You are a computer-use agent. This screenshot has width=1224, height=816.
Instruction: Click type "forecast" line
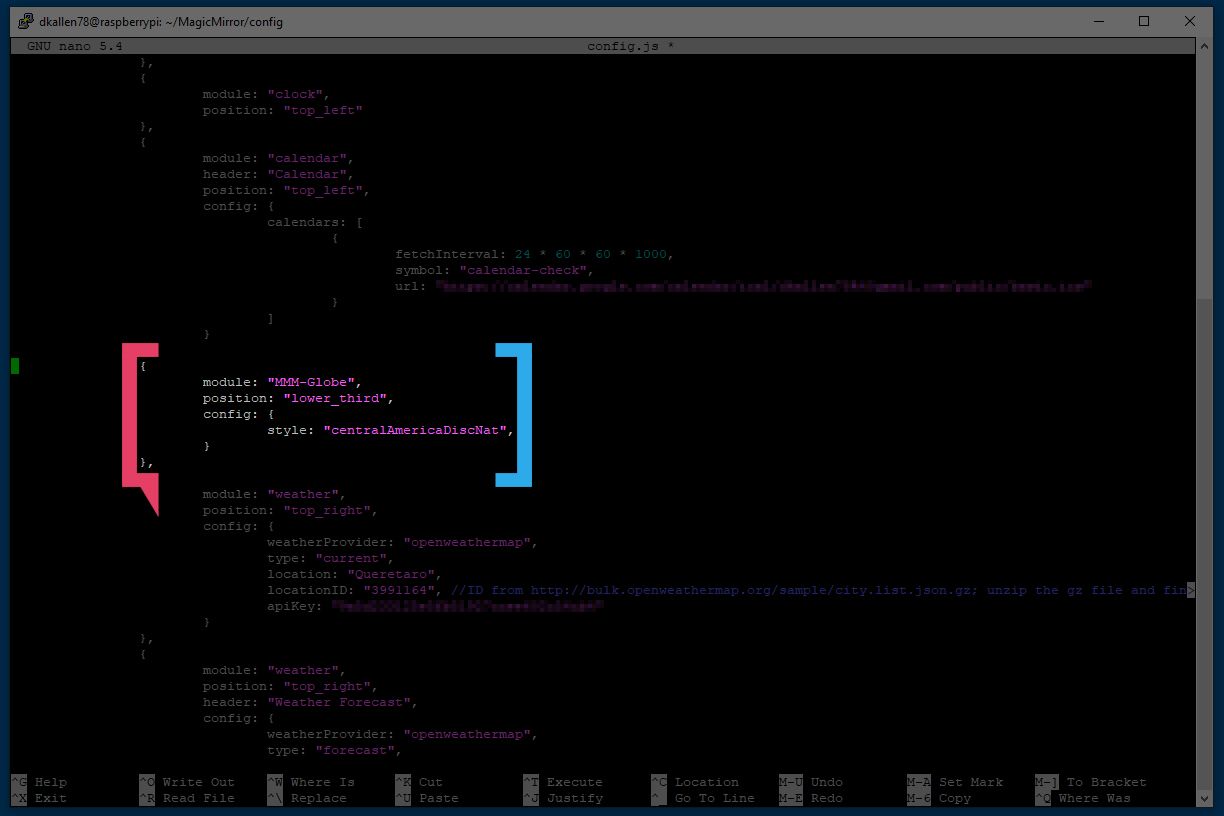click(333, 750)
